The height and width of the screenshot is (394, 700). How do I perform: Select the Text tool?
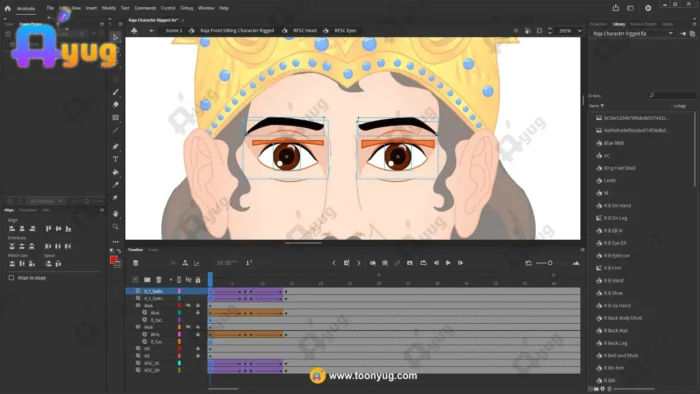point(116,159)
